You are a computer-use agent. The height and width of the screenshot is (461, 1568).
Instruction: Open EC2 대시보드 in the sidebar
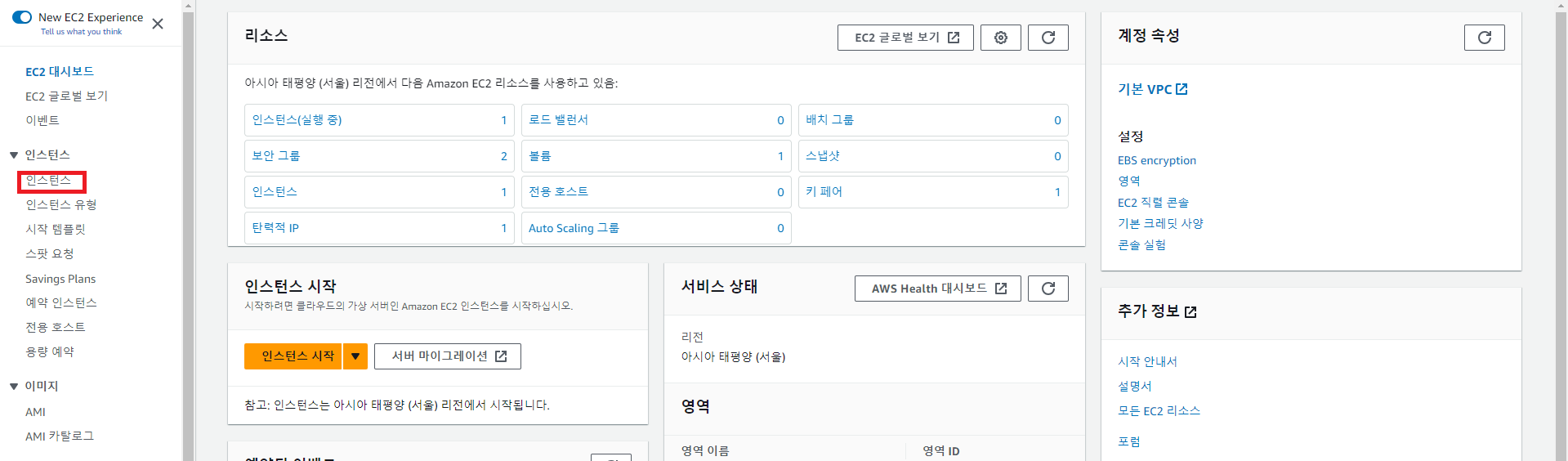coord(60,71)
